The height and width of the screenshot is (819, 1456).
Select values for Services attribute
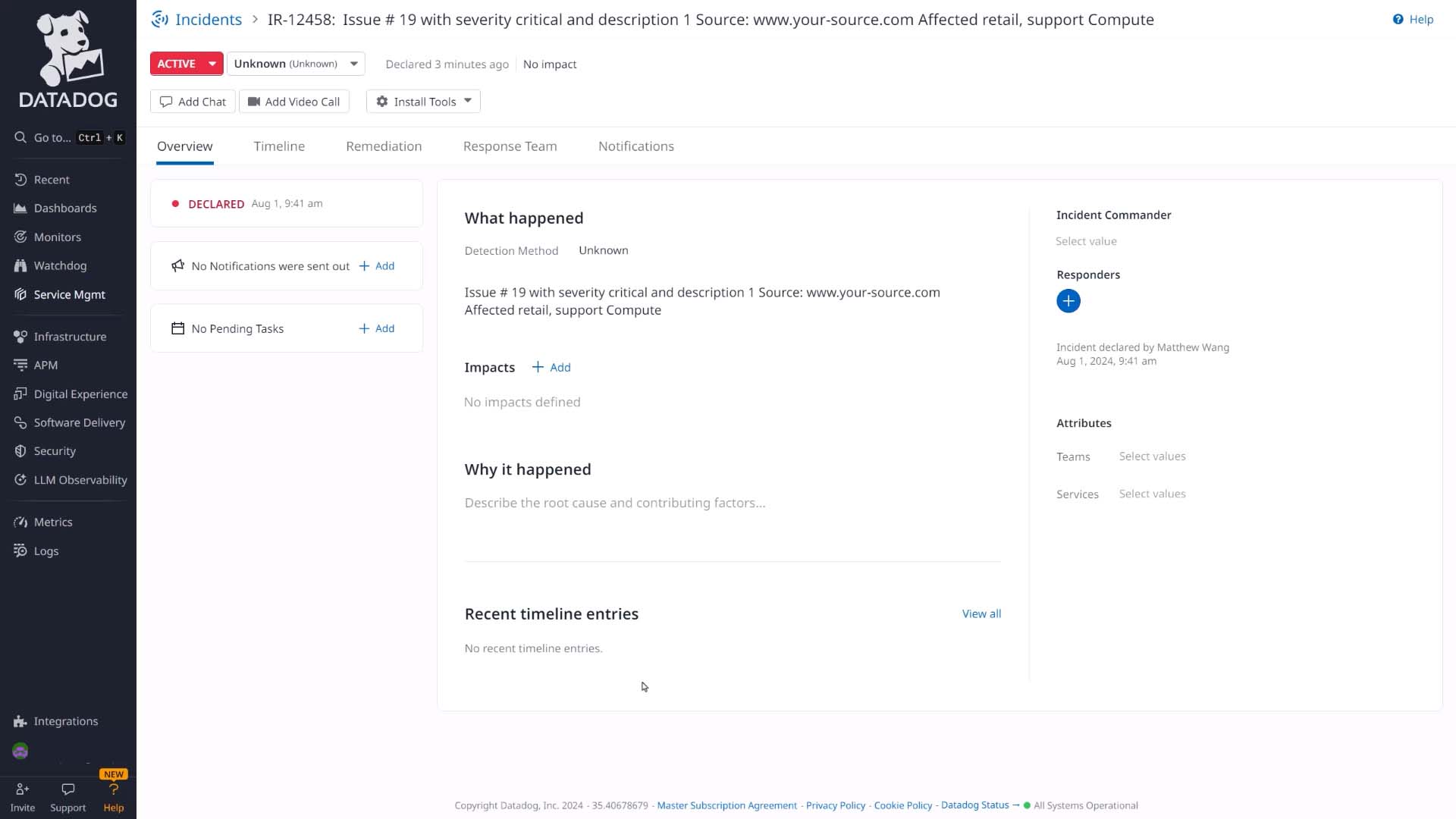point(1152,494)
